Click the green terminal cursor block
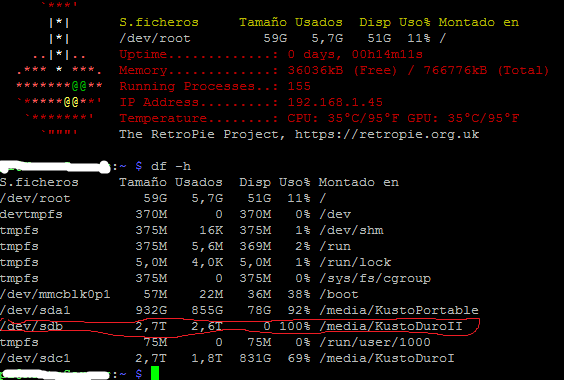Screen dimensions: 564x380 point(155,373)
